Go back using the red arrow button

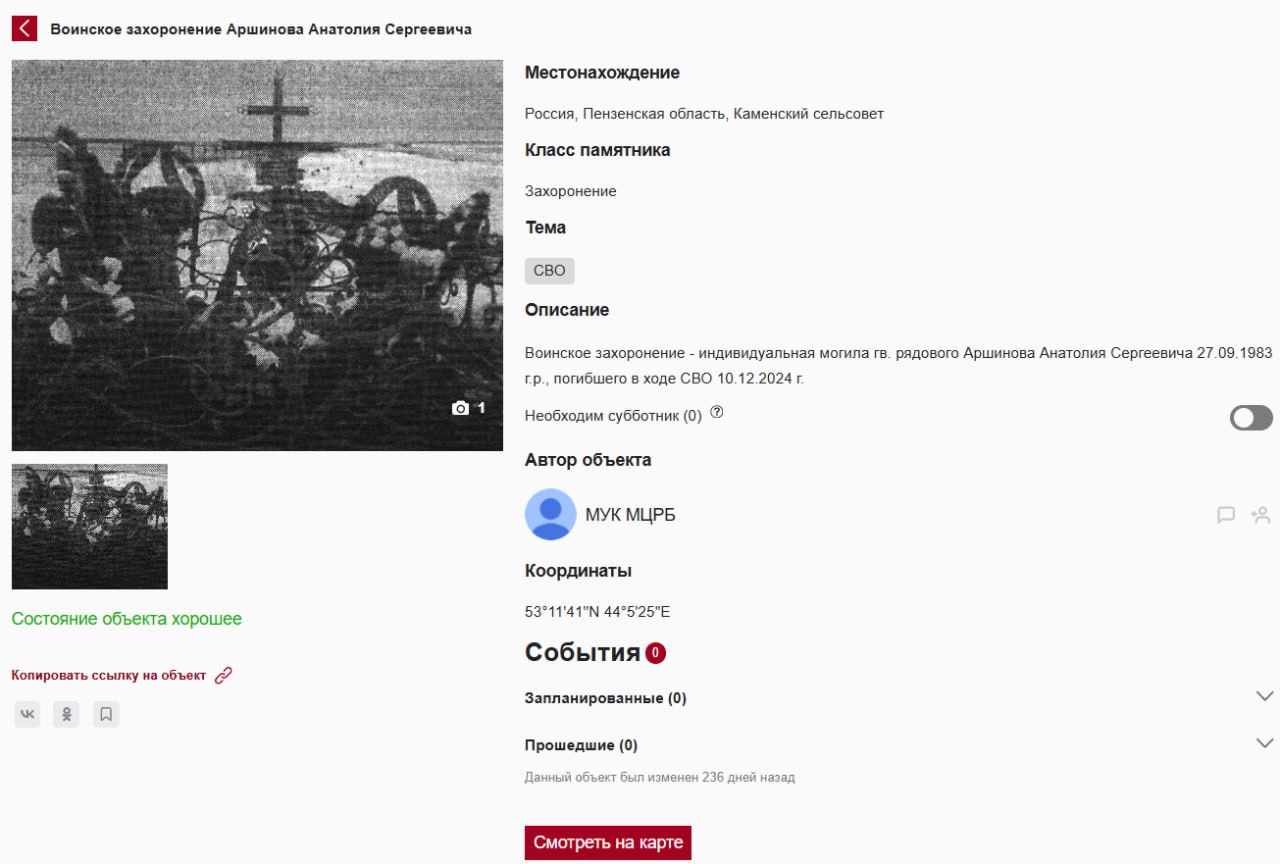(24, 29)
